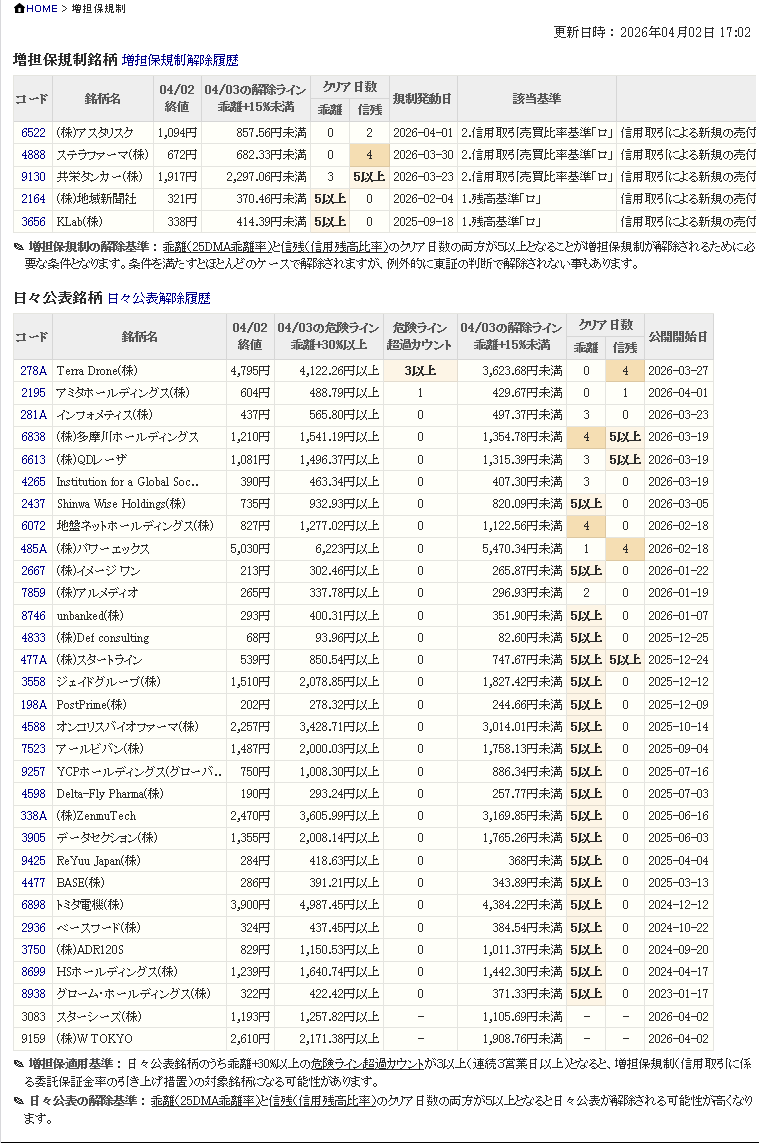Open stock code 9130 共栄タンカー

coord(33,176)
